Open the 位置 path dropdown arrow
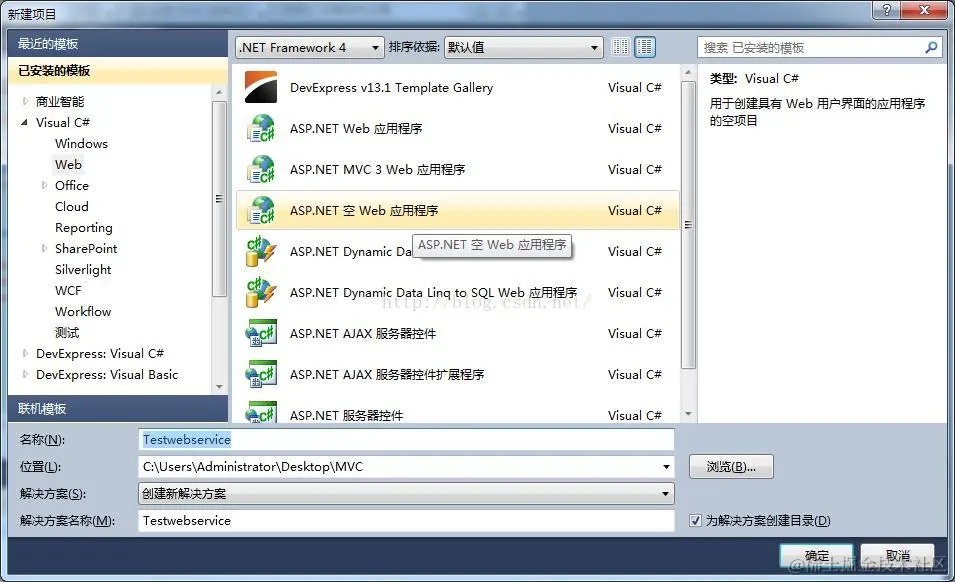This screenshot has width=955, height=582. pos(666,467)
